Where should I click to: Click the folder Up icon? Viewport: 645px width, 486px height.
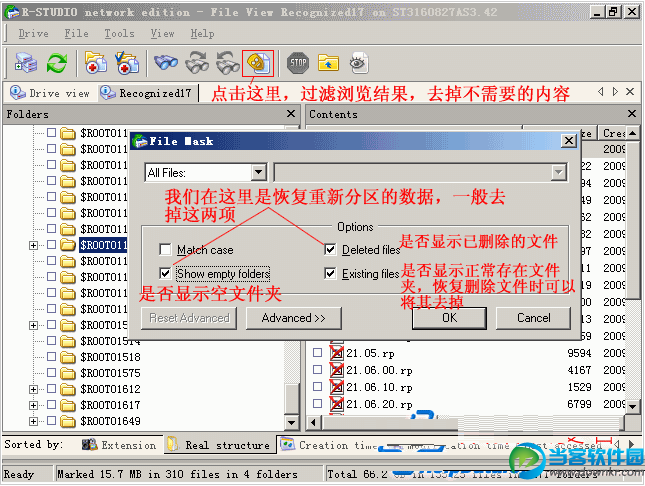tap(328, 63)
